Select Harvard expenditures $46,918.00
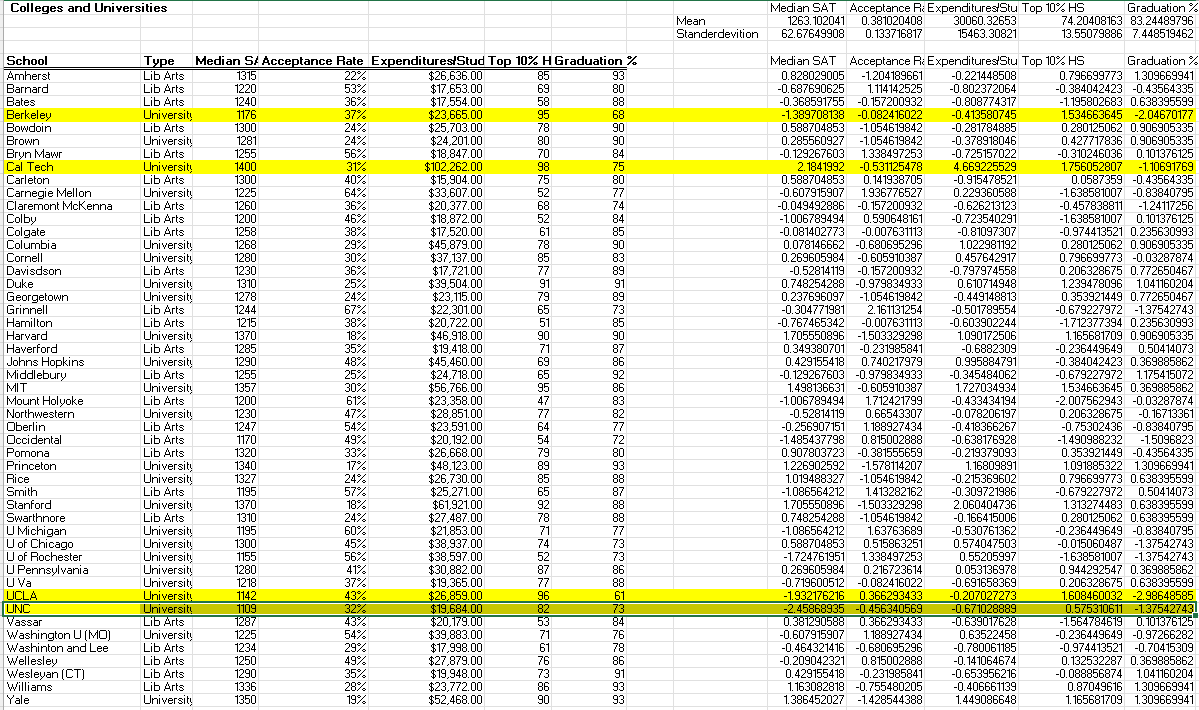Image resolution: width=1199 pixels, height=710 pixels. 456,336
